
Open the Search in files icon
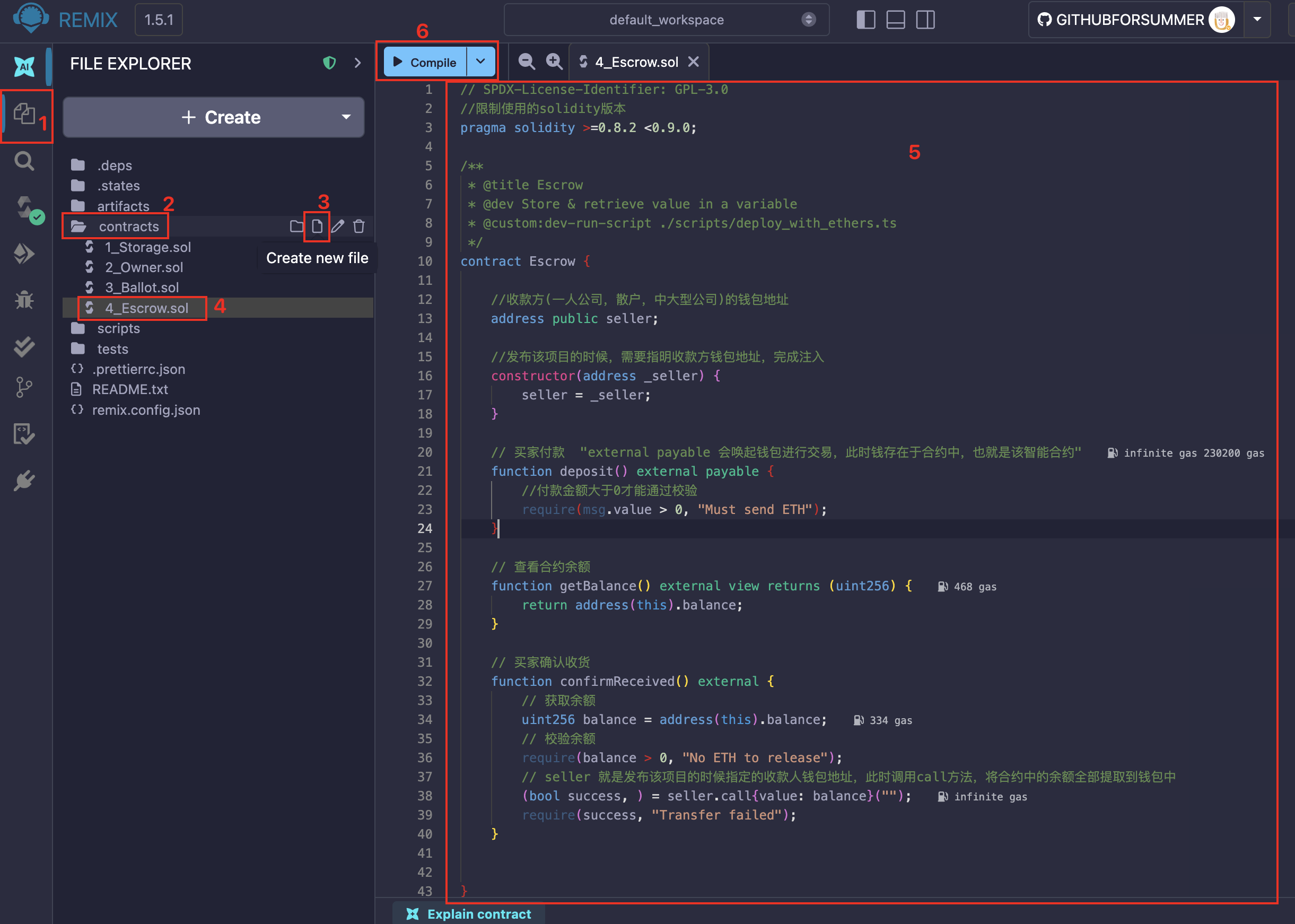coord(24,162)
